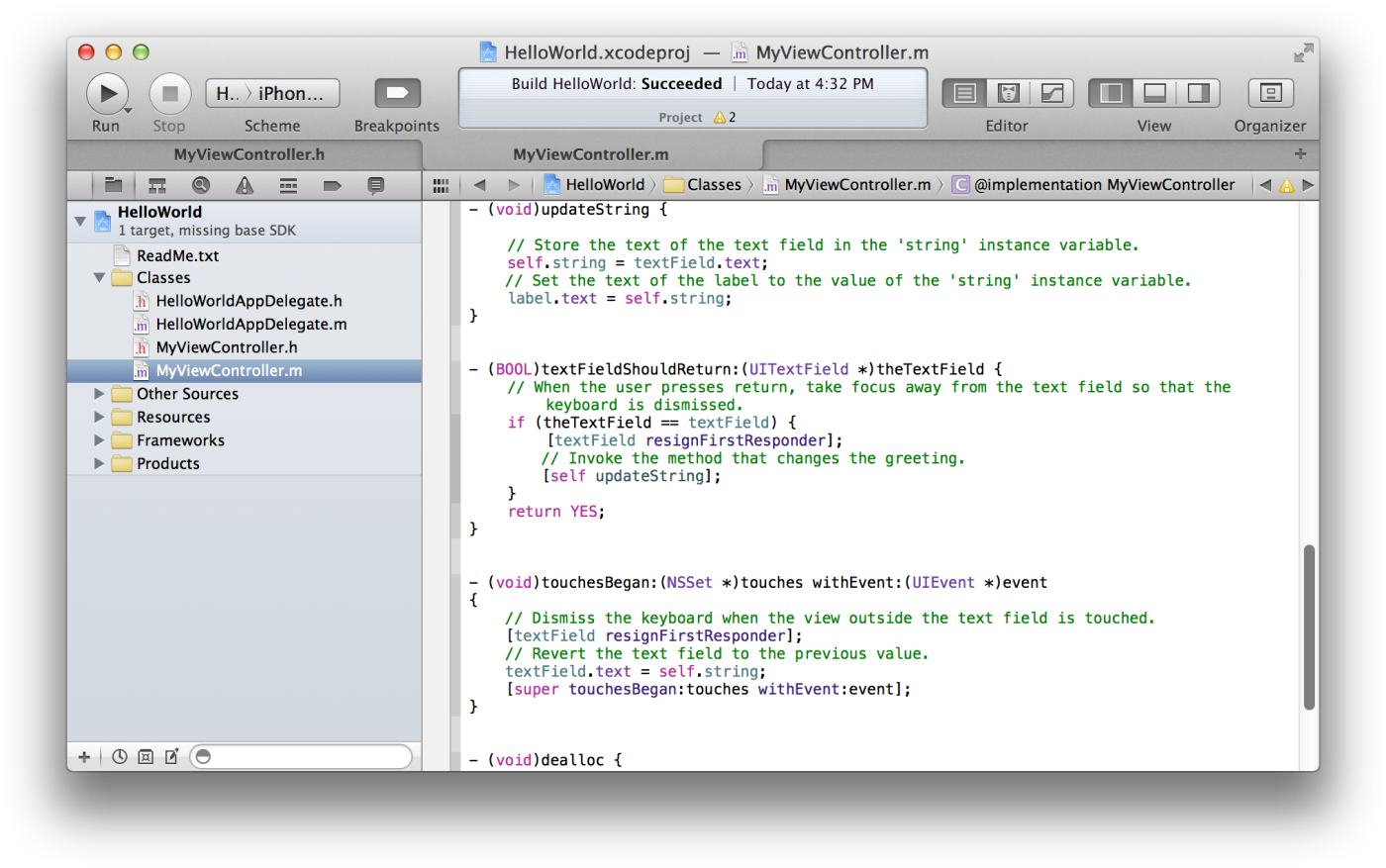
Task: Switch to the Version editor icon
Action: (x=1051, y=93)
